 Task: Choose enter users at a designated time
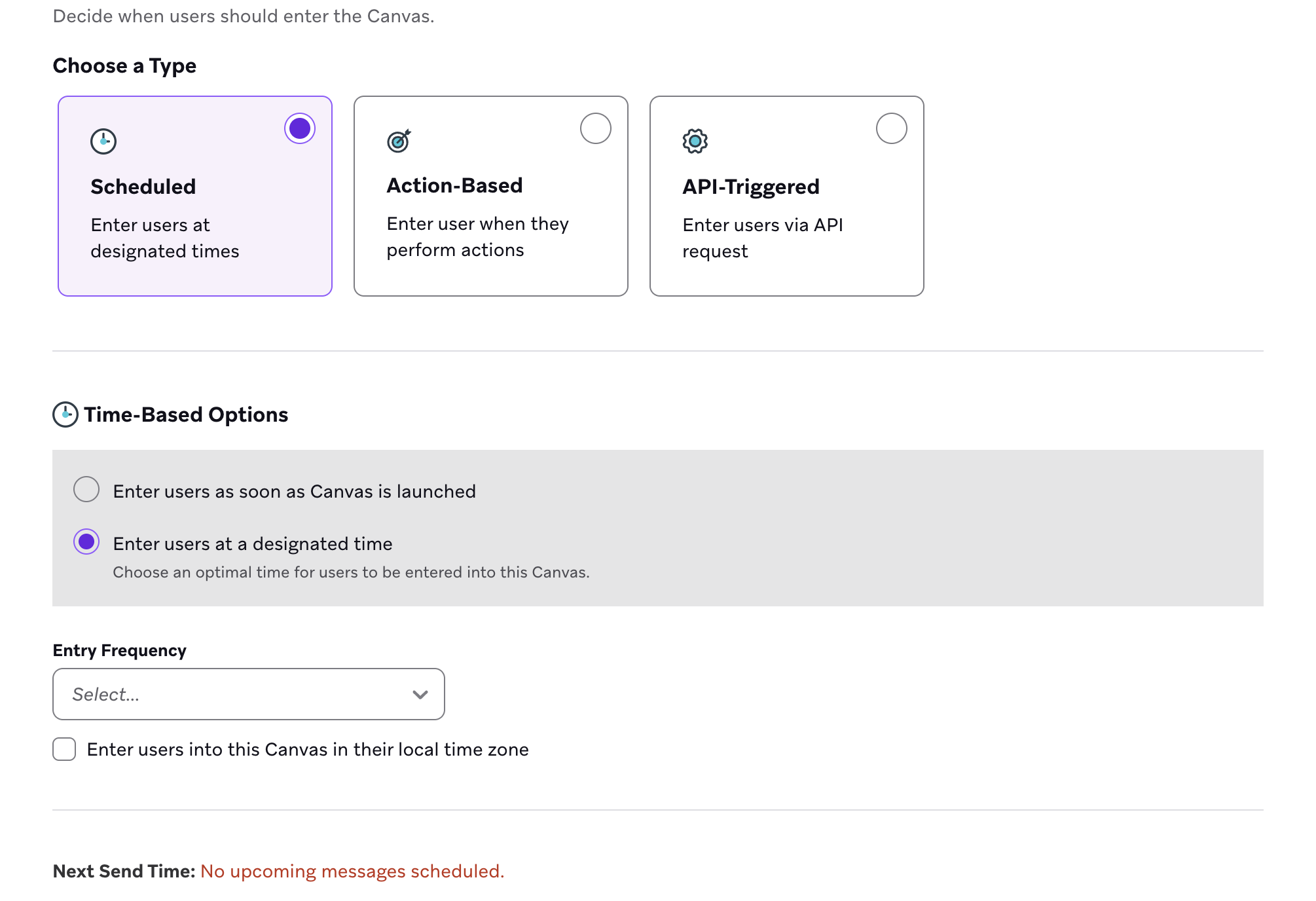tap(86, 542)
